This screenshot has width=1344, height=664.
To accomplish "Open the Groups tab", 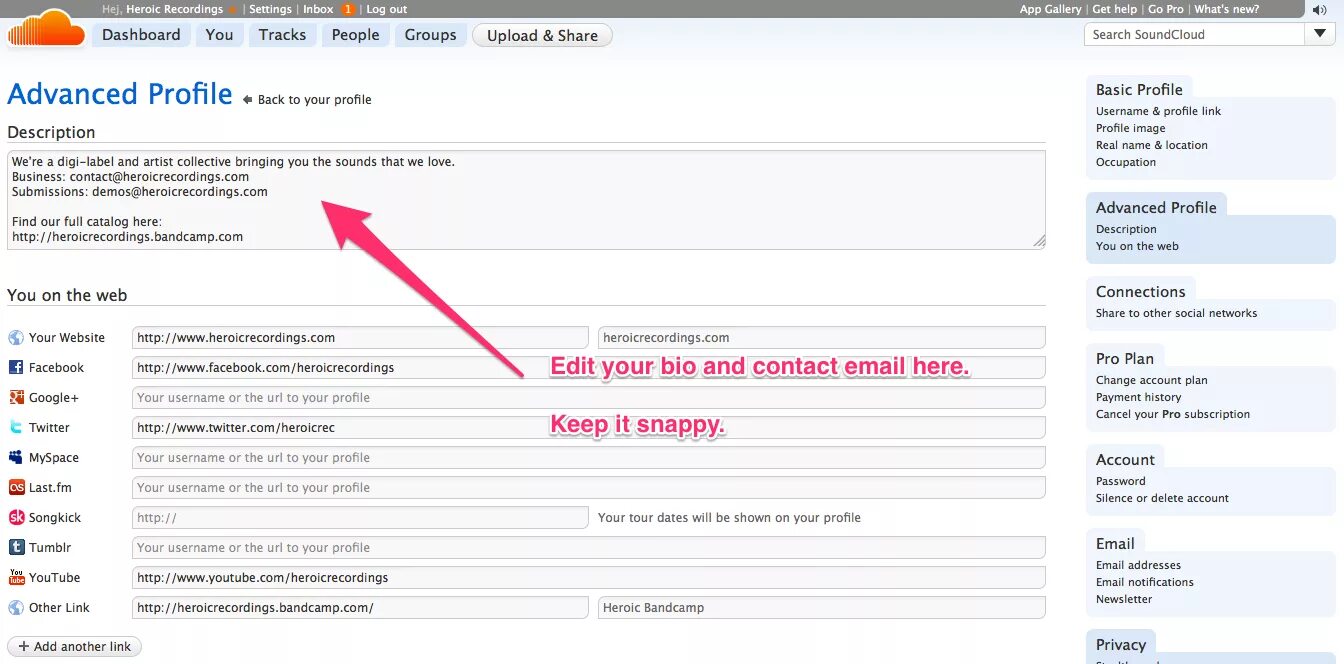I will click(x=430, y=35).
